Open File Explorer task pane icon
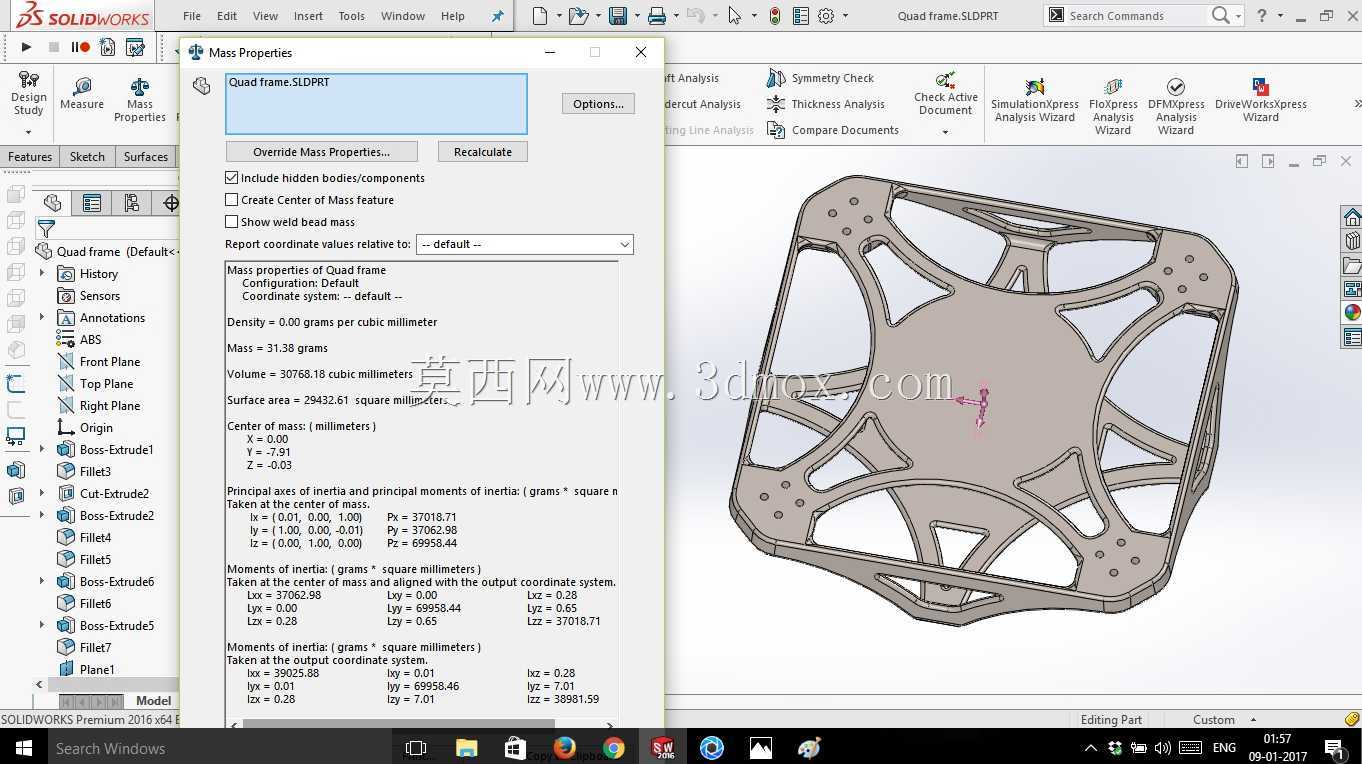1362x764 pixels. pyautogui.click(x=1352, y=265)
